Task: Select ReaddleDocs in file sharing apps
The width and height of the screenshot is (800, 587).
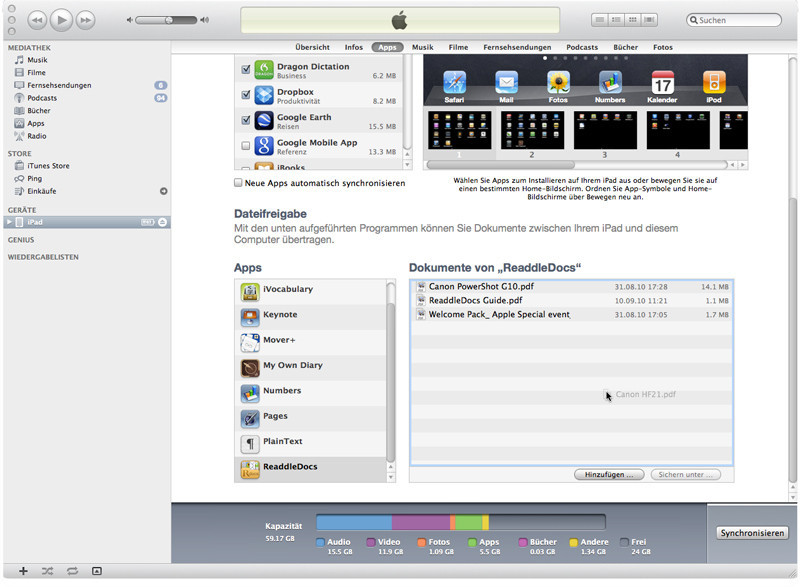Action: point(310,469)
